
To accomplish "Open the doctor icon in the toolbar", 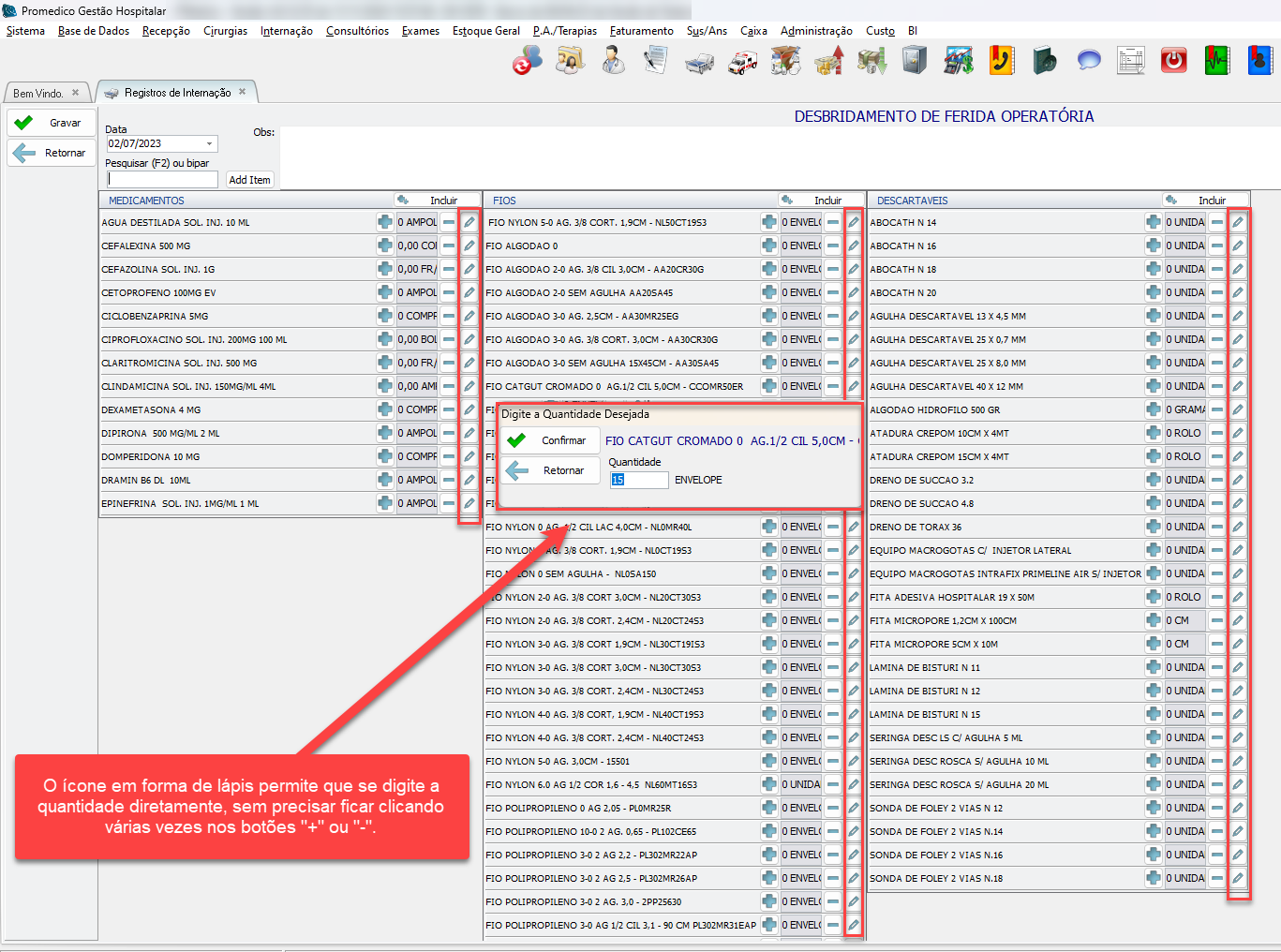I will 613,62.
